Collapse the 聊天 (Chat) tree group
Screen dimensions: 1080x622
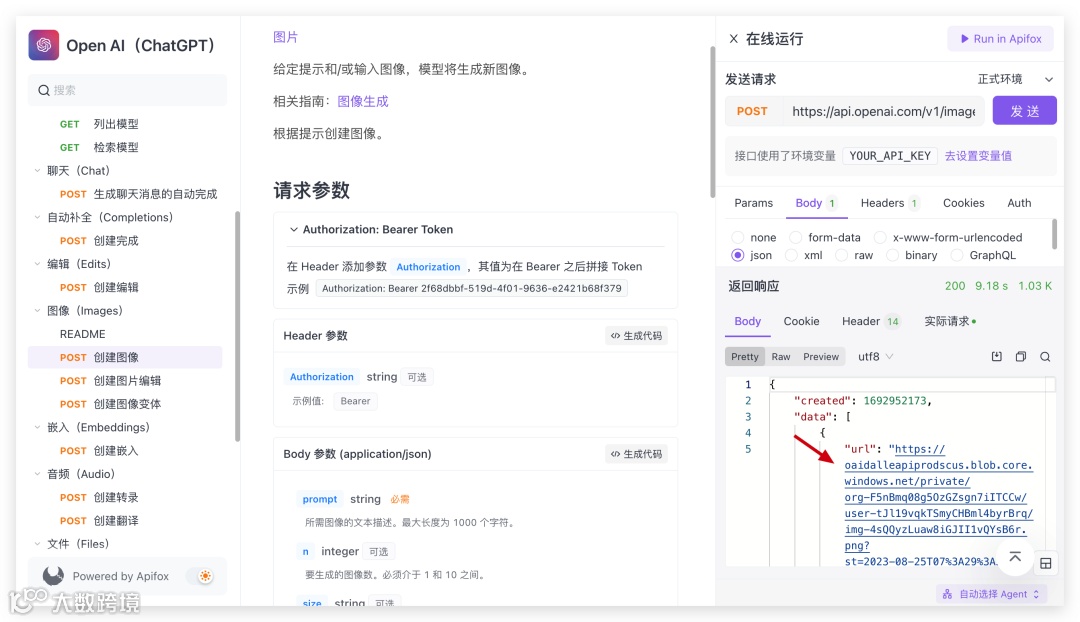pyautogui.click(x=37, y=171)
